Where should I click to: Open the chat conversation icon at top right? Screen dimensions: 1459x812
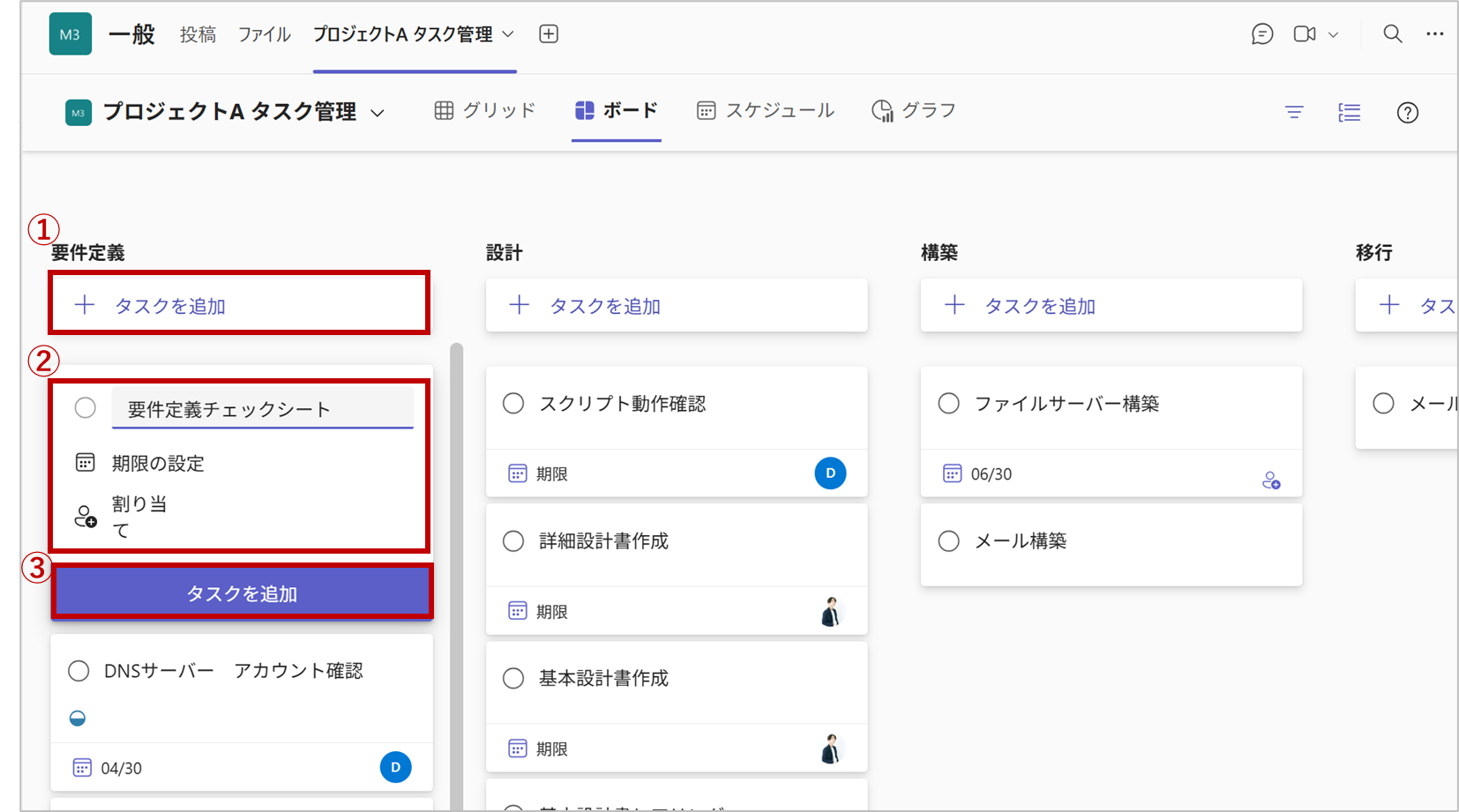tap(1262, 34)
